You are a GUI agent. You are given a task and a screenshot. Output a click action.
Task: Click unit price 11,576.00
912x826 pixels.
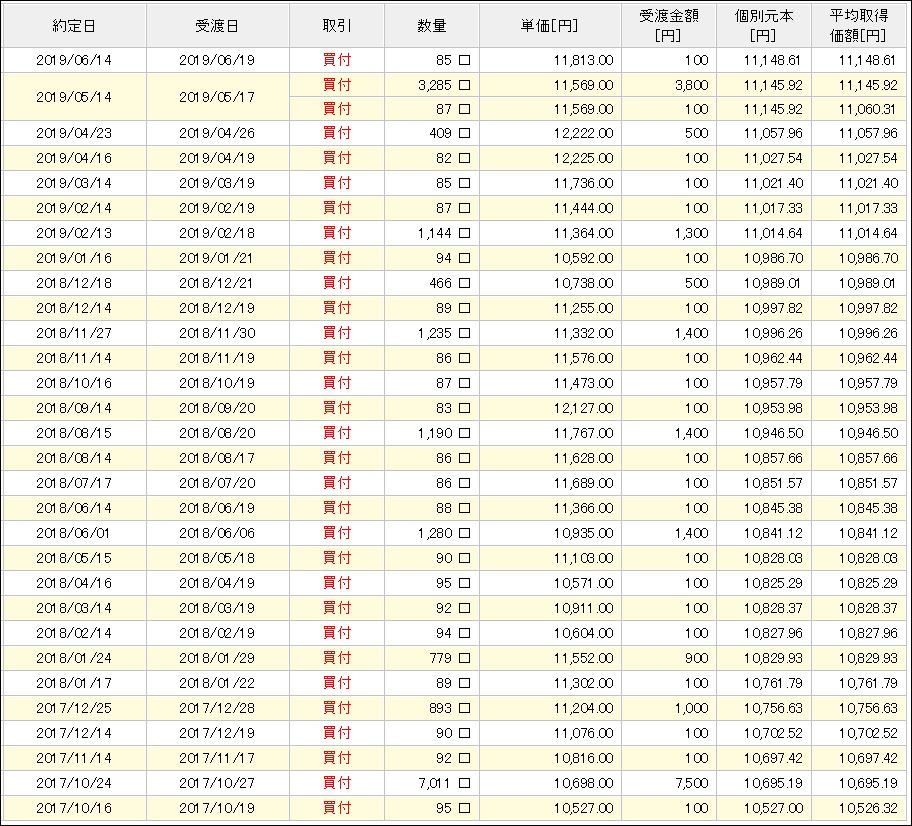tap(583, 358)
